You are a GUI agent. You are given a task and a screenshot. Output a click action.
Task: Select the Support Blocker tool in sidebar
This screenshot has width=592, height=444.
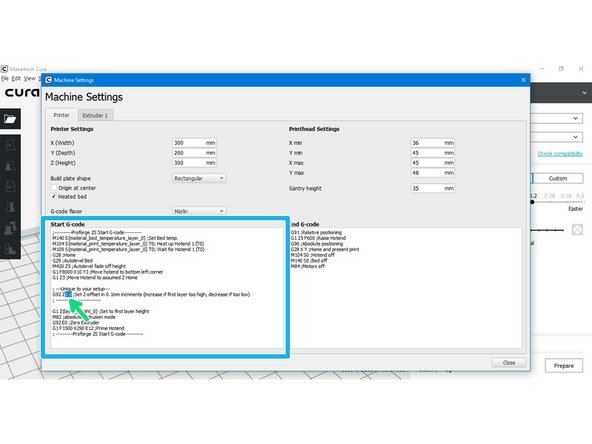coord(10,249)
